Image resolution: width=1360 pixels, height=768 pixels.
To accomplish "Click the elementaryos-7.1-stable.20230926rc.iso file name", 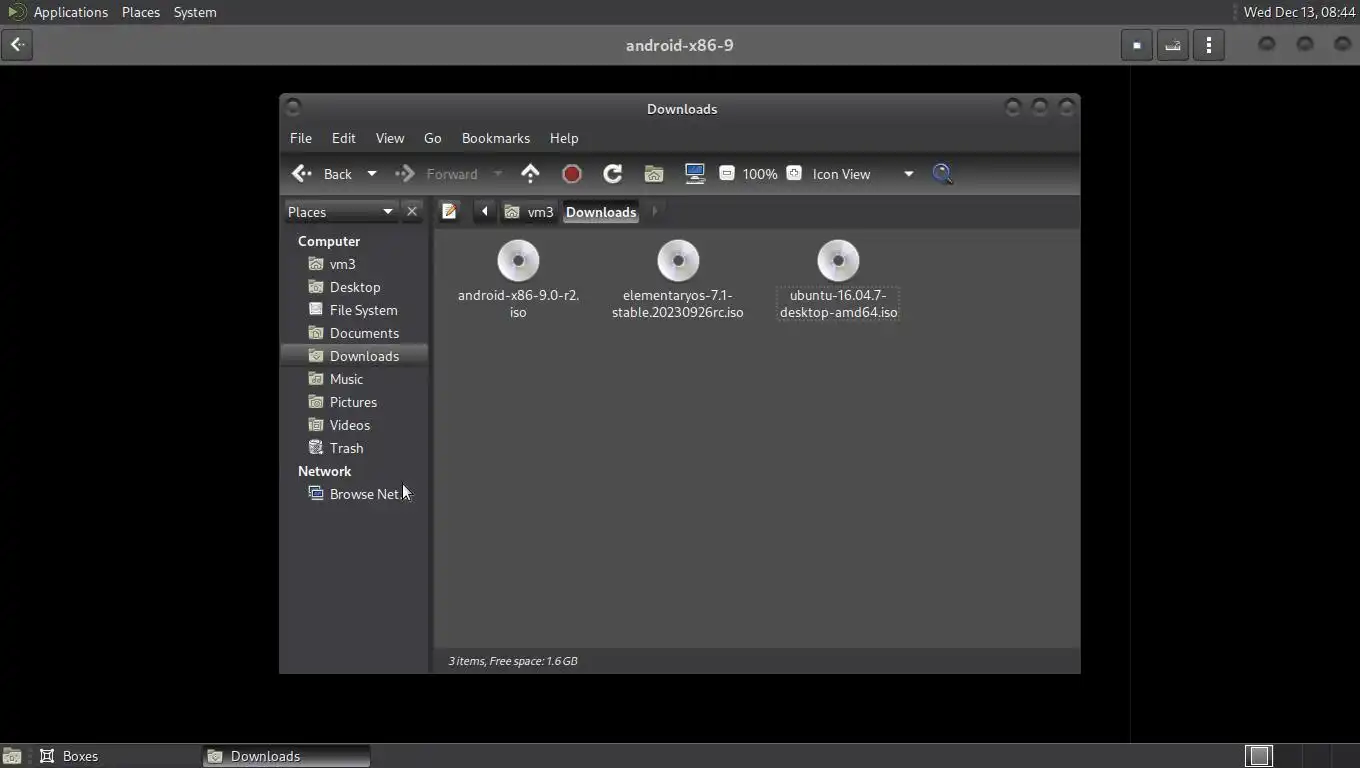I will tap(678, 304).
